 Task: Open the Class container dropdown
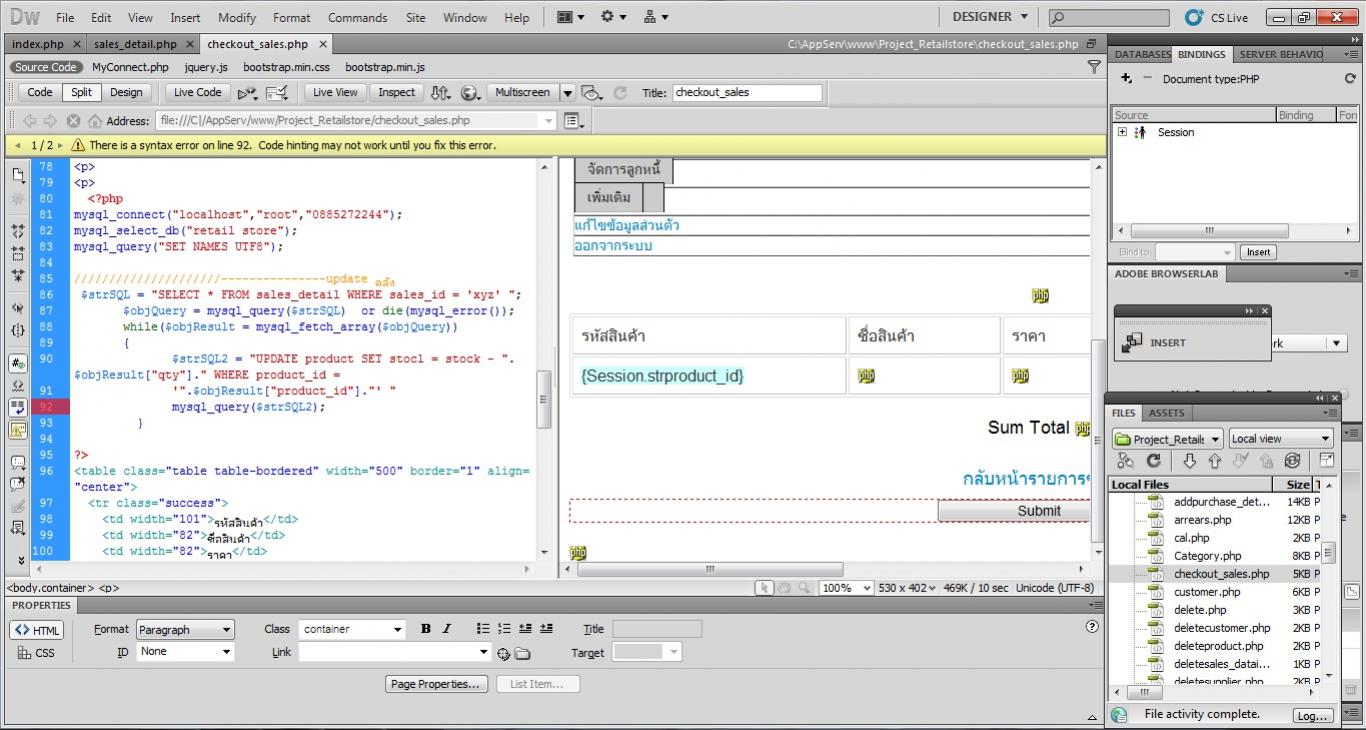[352, 630]
